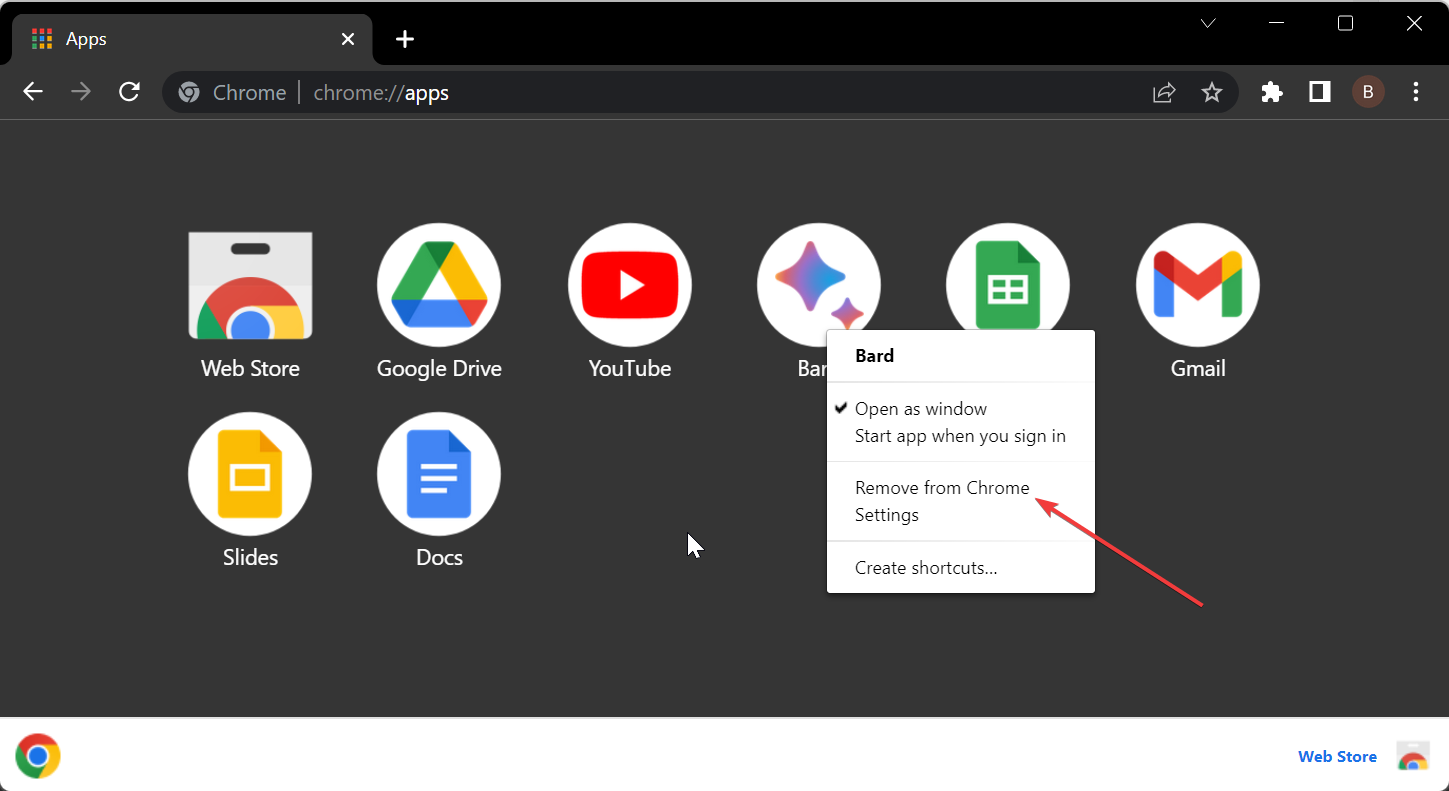This screenshot has height=791, width=1449.
Task: Open the profile avatar B
Action: click(x=1368, y=92)
